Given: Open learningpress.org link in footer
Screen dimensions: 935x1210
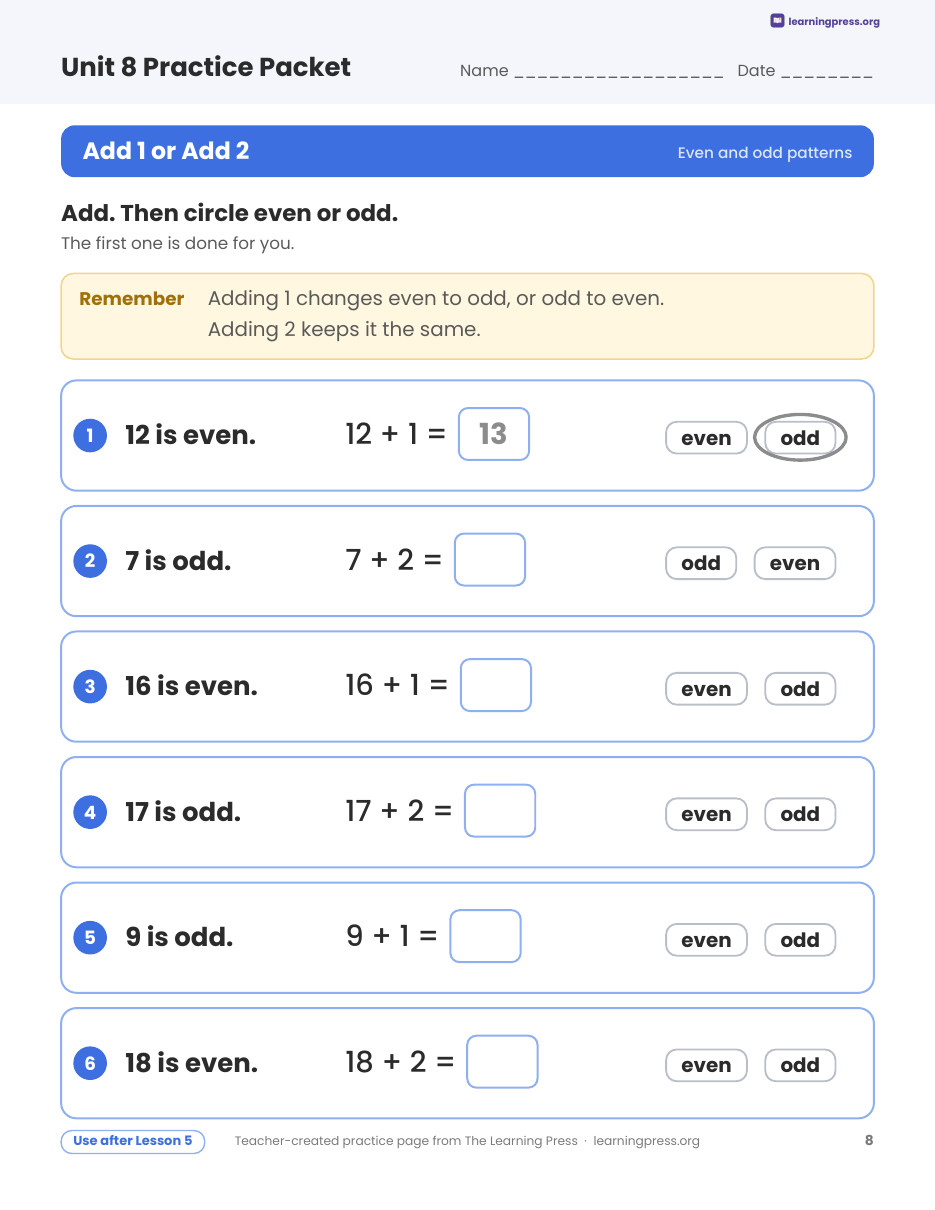Looking at the screenshot, I should (x=646, y=1141).
